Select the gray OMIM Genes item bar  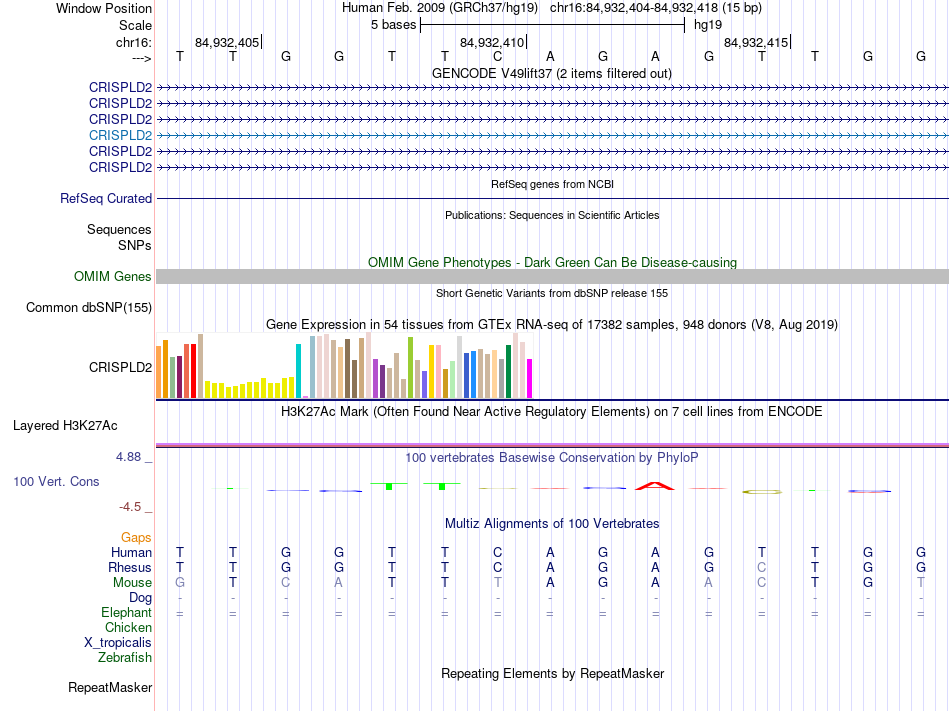pyautogui.click(x=552, y=276)
